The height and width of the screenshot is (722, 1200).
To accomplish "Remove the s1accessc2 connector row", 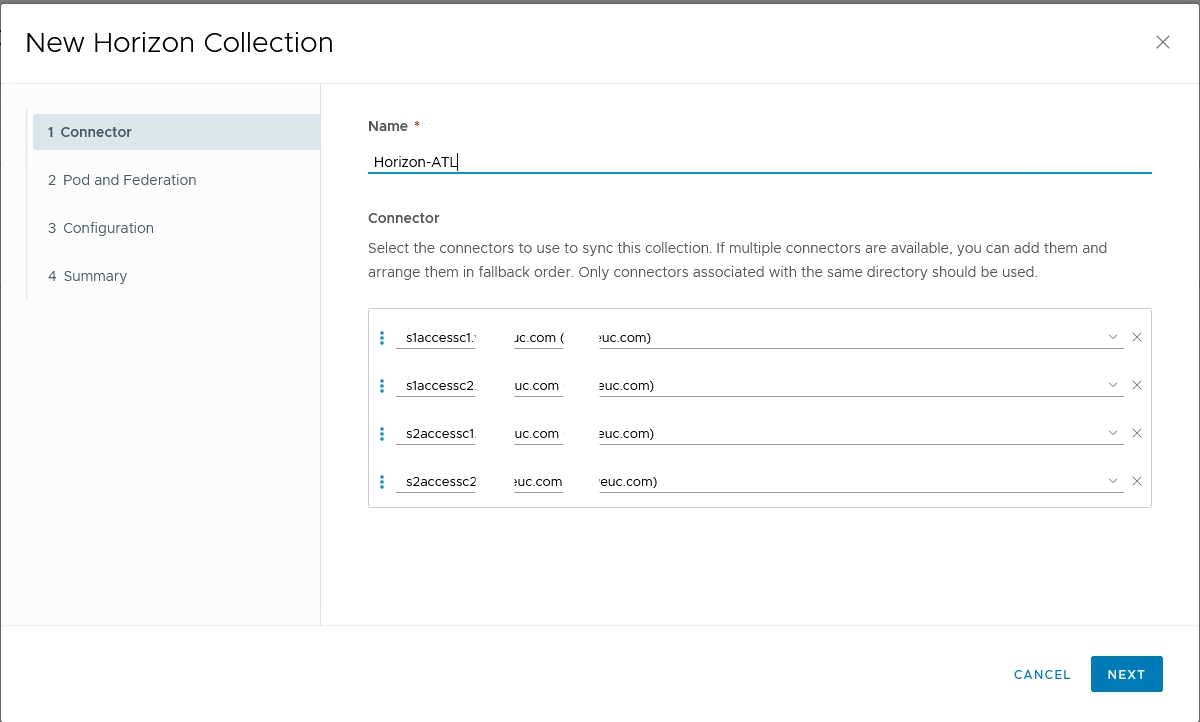I will (1136, 386).
